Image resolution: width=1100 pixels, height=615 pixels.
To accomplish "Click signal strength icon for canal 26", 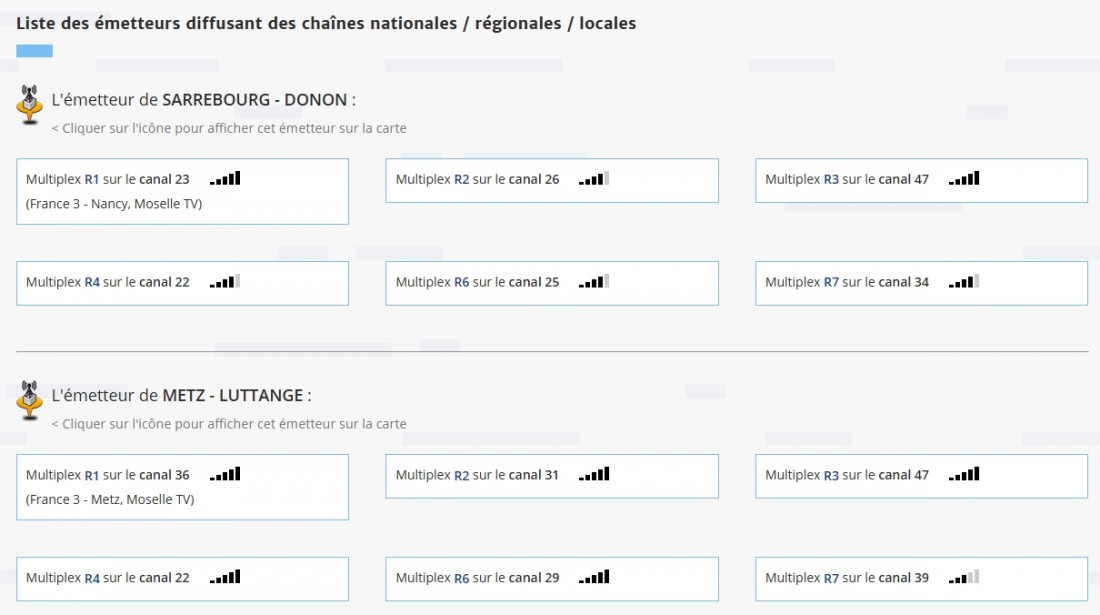I will [x=594, y=178].
